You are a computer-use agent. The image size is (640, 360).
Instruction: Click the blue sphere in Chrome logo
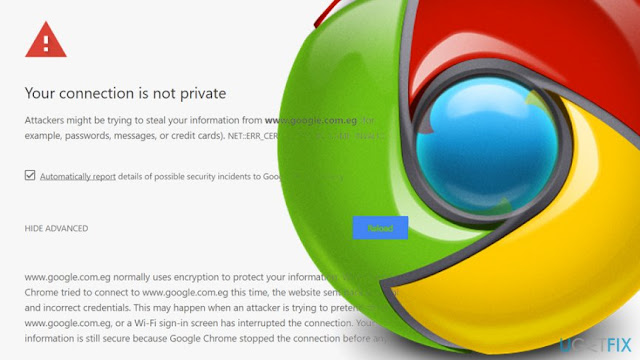click(487, 145)
